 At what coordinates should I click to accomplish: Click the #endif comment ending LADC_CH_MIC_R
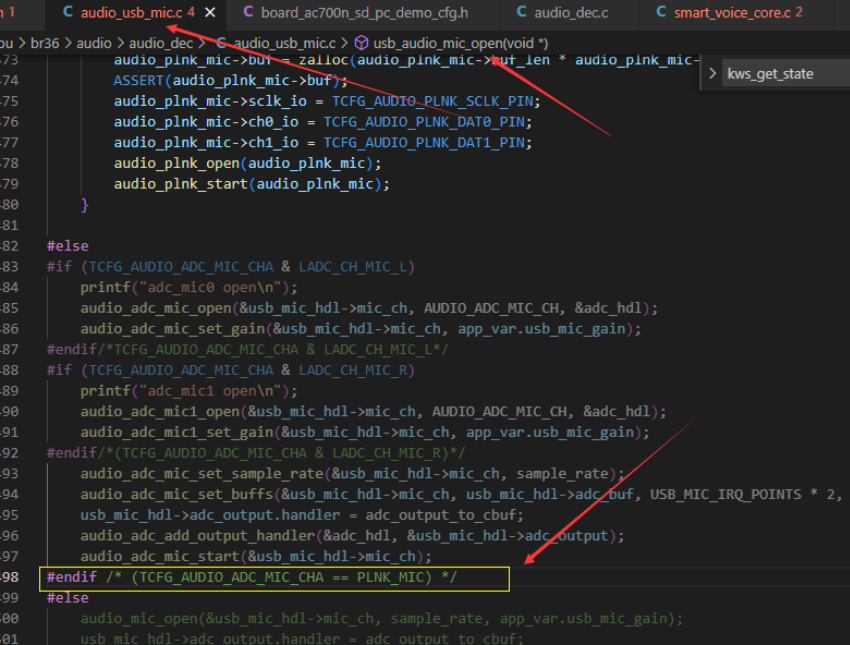(x=256, y=453)
